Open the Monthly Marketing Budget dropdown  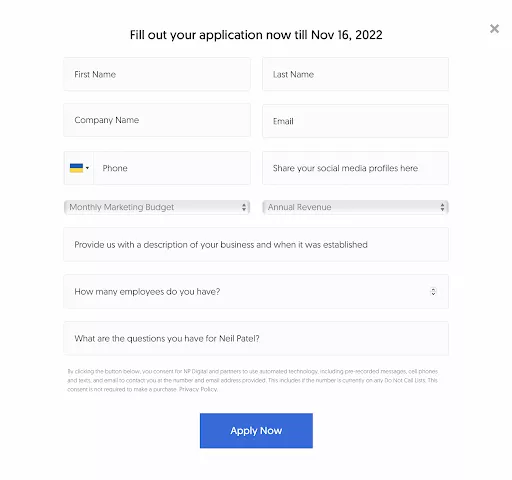coord(157,207)
